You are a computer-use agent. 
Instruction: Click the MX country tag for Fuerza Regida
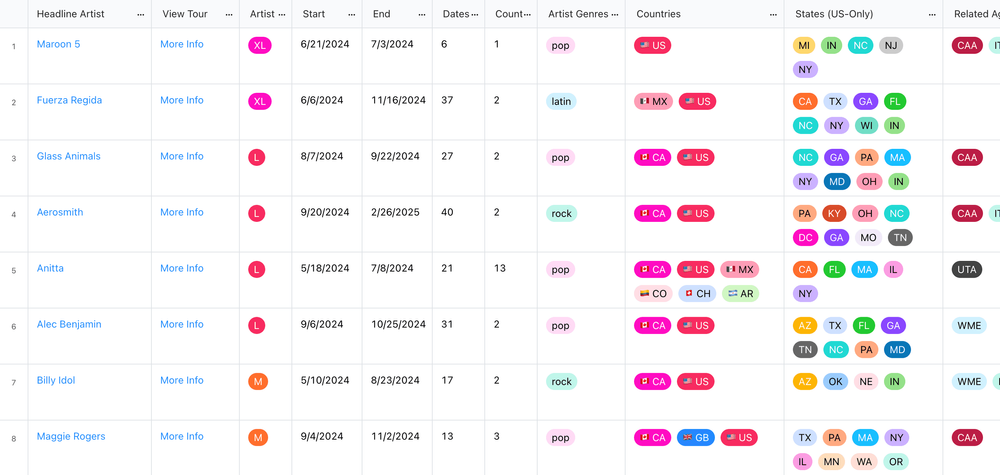(x=653, y=101)
